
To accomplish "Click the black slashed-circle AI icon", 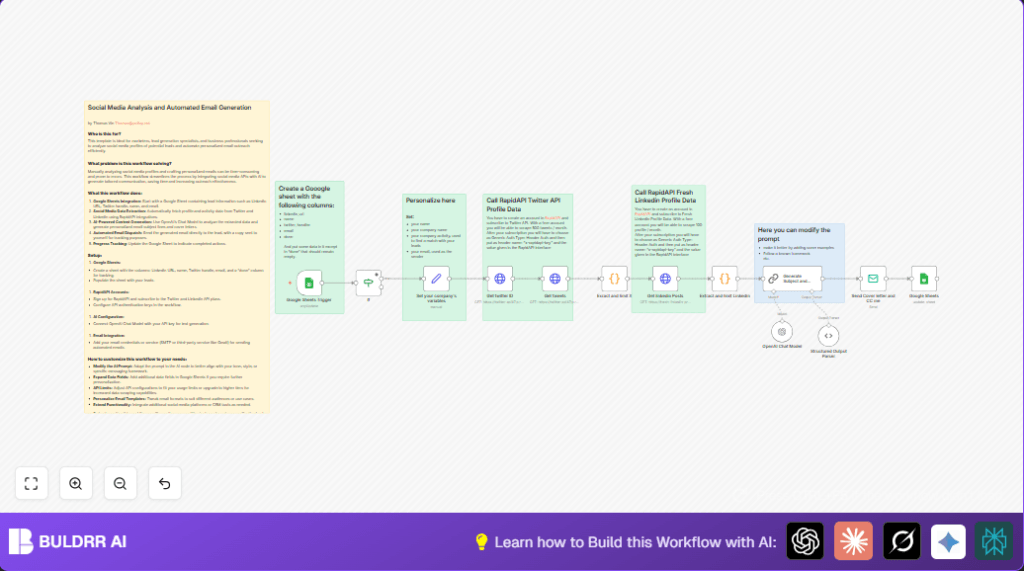I will coord(902,541).
